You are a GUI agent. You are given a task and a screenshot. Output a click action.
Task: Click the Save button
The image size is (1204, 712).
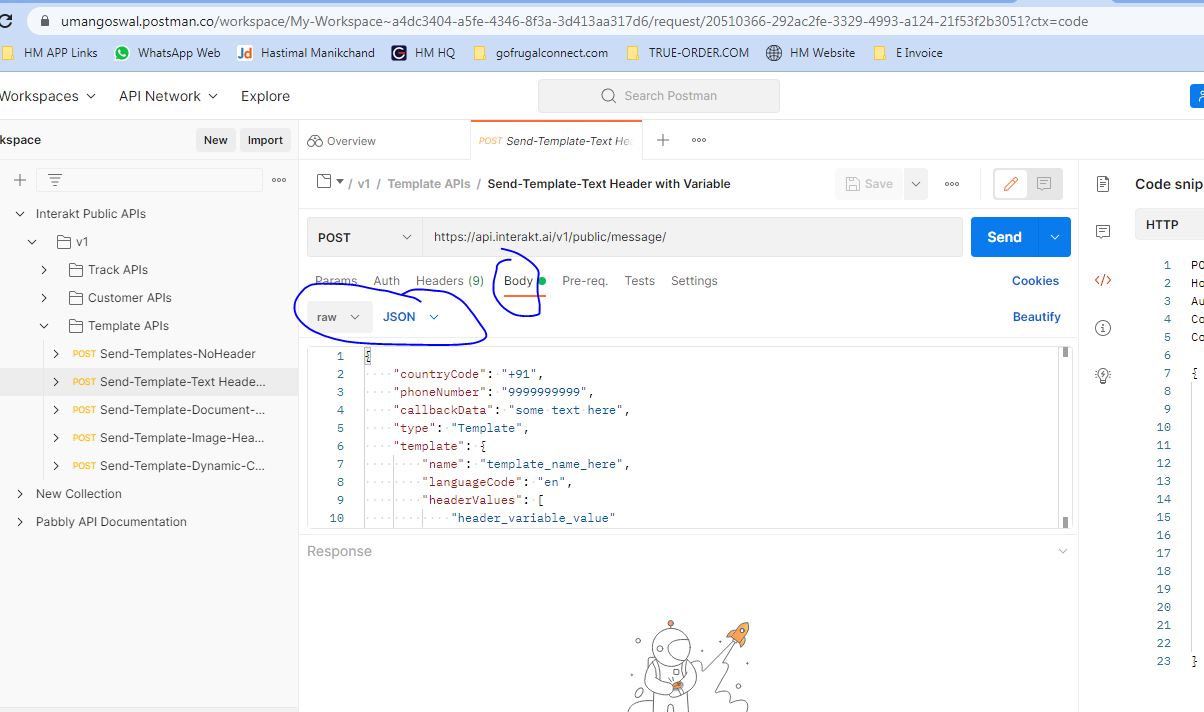coord(869,184)
